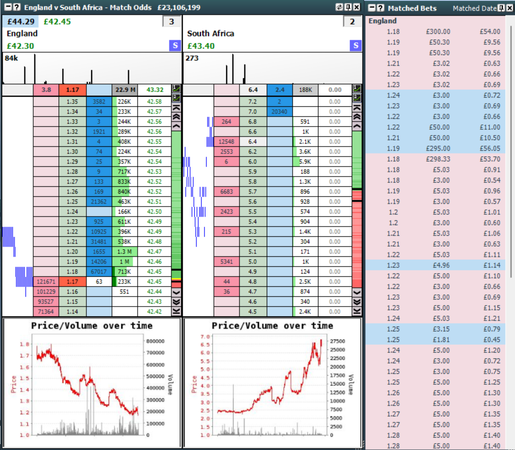Open help icon on Matched Bets panel
The width and height of the screenshot is (515, 450).
380,8
